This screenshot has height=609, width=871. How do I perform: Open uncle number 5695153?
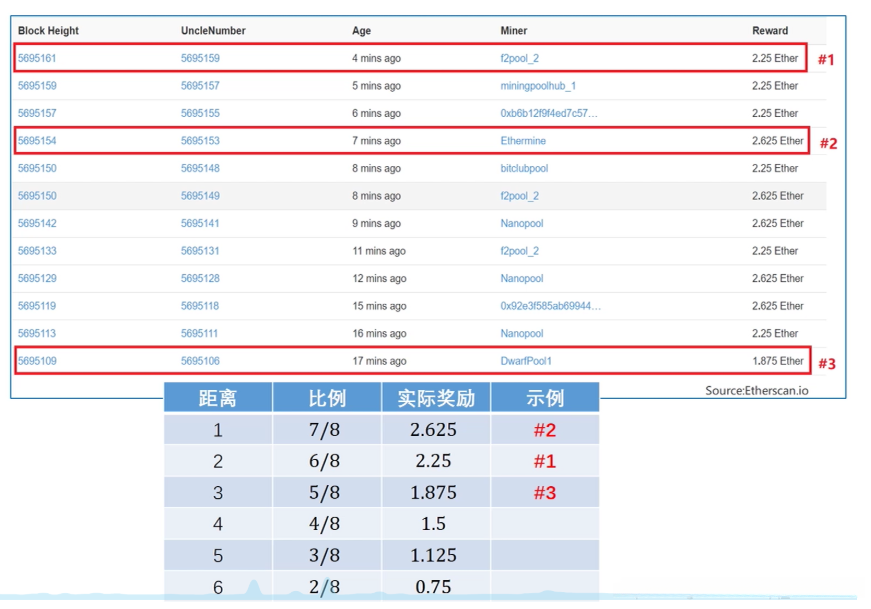[x=200, y=141]
